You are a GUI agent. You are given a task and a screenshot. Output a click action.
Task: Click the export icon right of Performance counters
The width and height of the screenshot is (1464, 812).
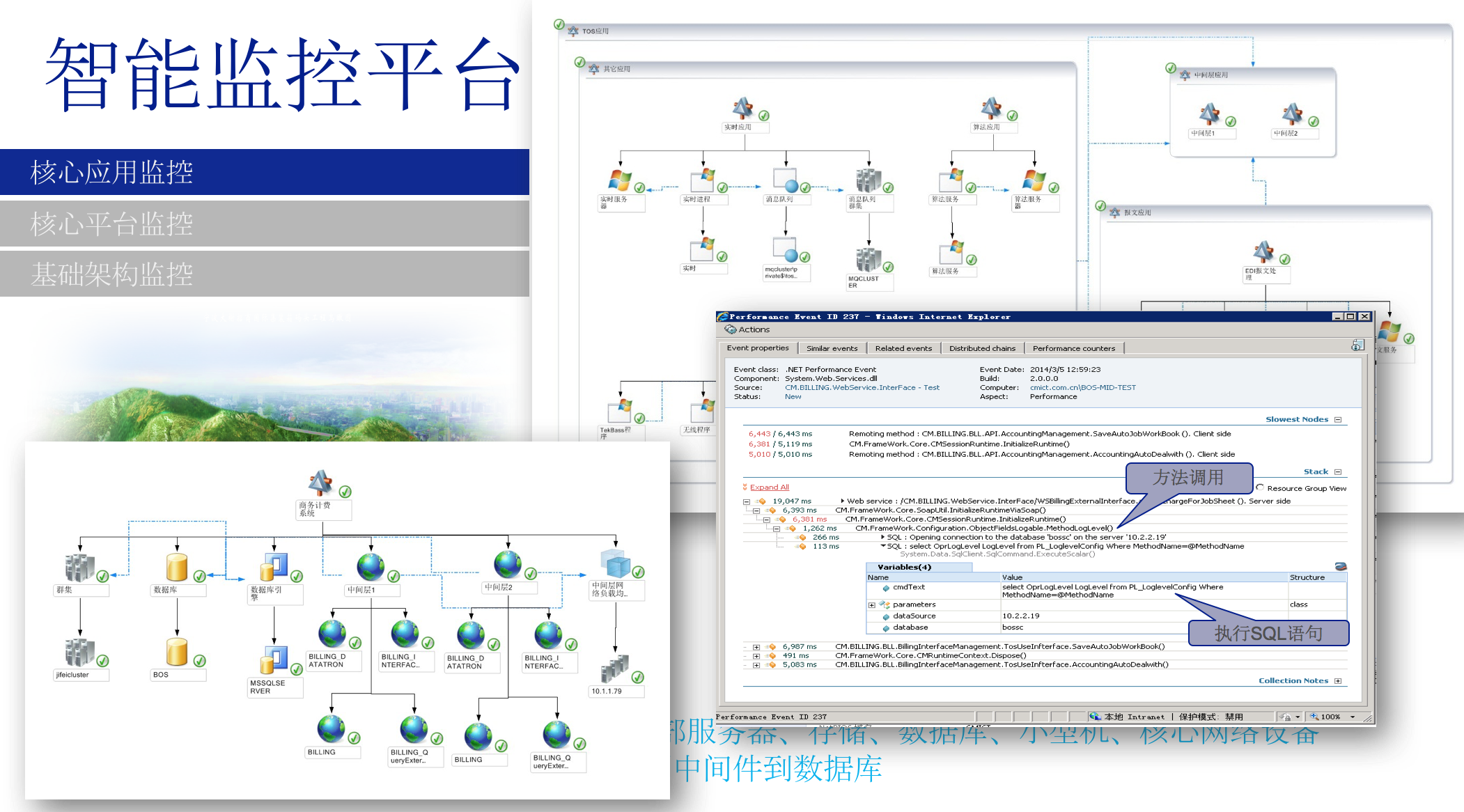coord(1357,345)
